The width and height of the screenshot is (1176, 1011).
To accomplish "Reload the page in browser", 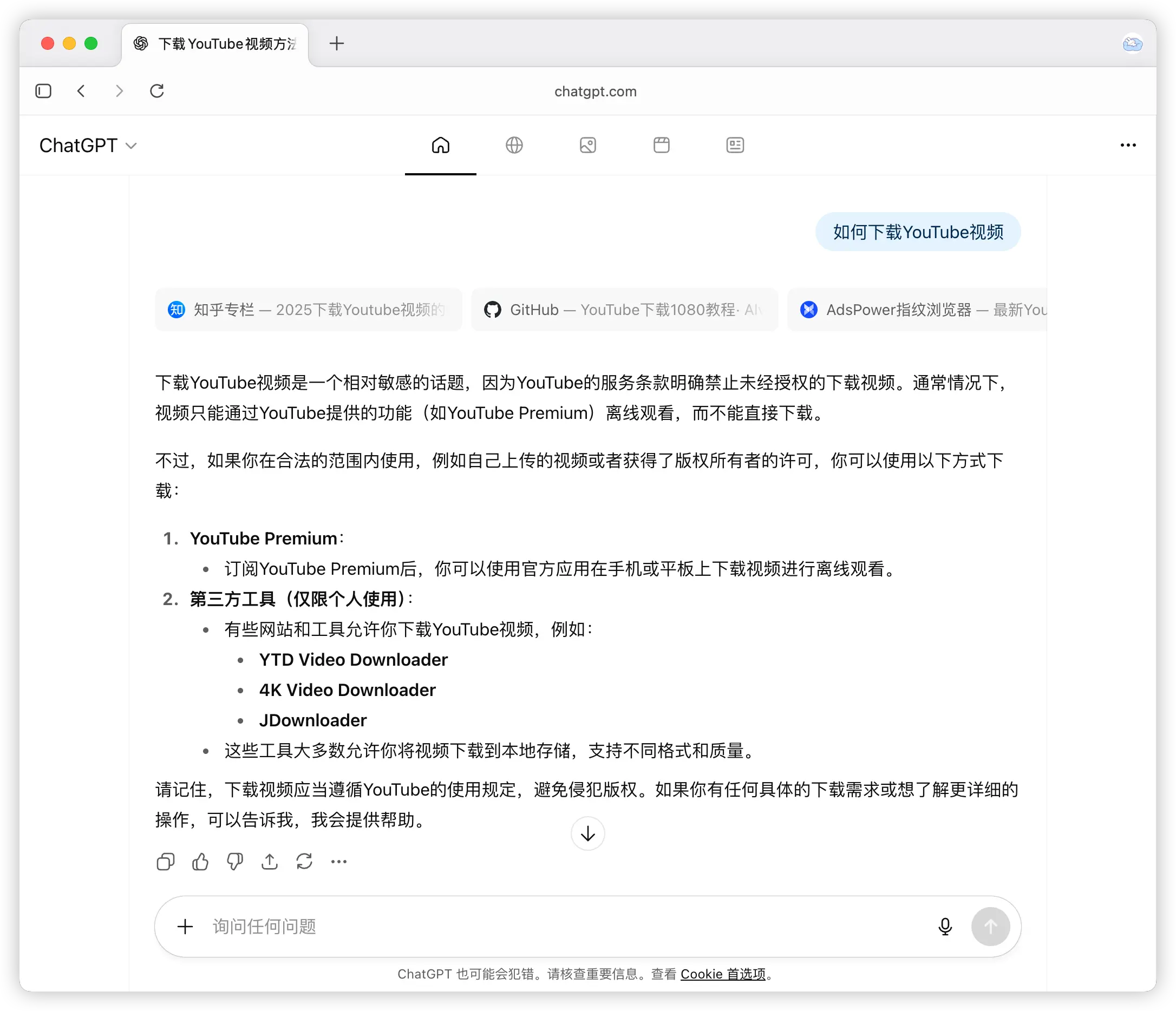I will point(157,91).
